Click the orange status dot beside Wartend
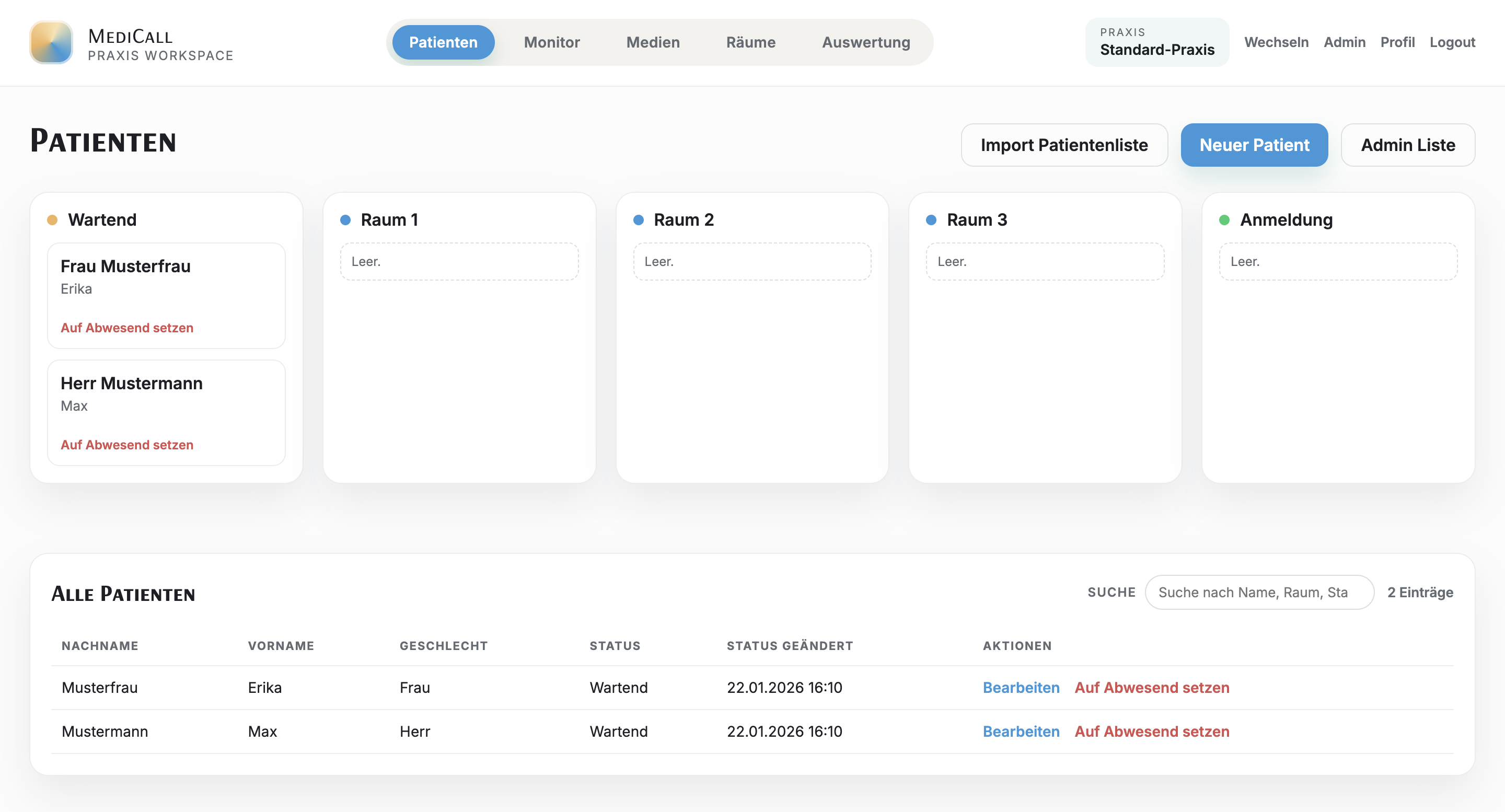Image resolution: width=1505 pixels, height=812 pixels. [52, 219]
